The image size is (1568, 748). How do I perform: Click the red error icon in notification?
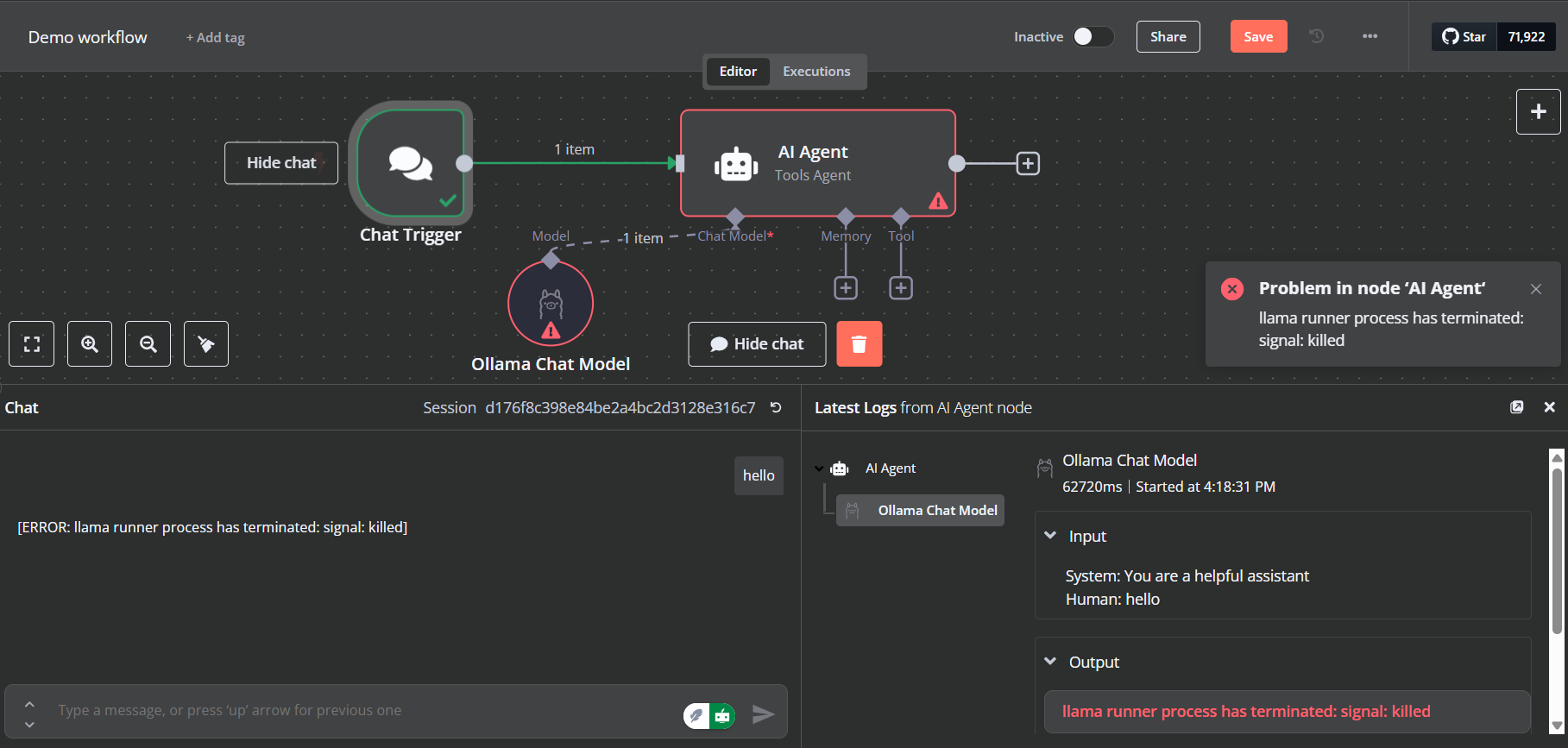coord(1232,289)
